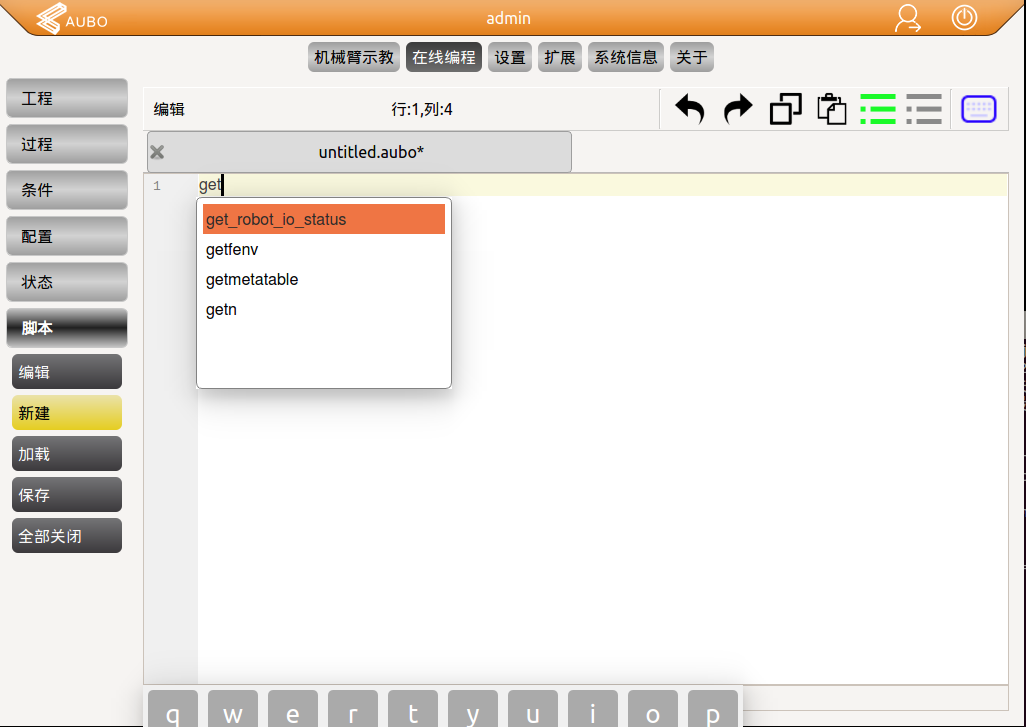This screenshot has width=1026, height=727.
Task: Open the 系统信息 tab
Action: [x=625, y=57]
